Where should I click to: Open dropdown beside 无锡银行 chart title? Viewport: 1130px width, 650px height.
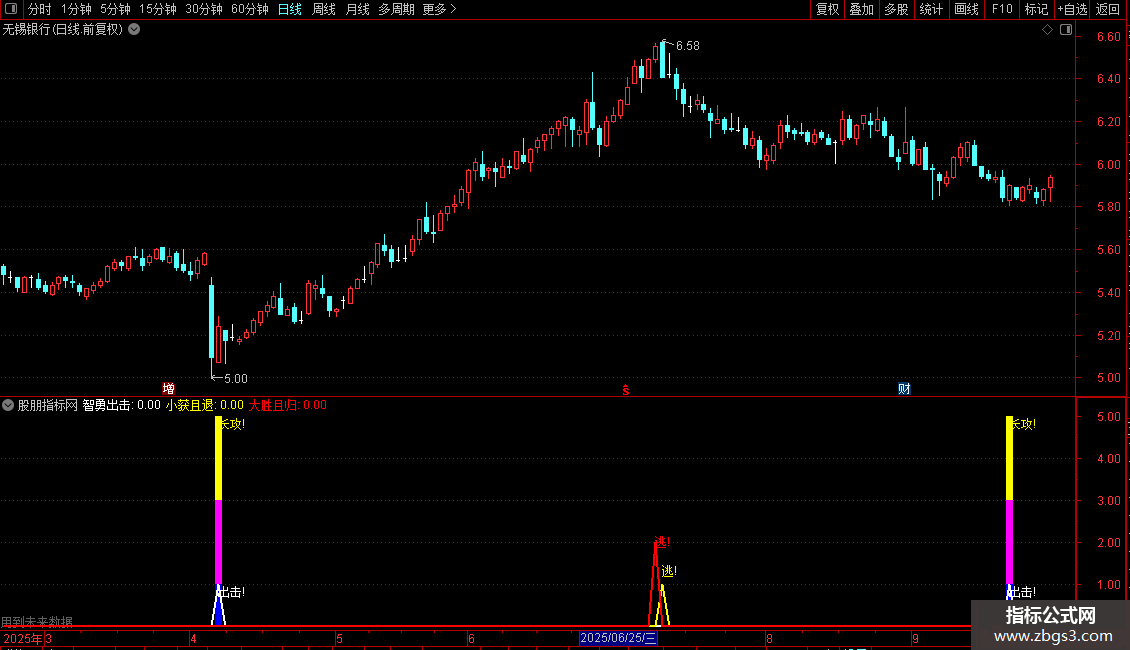(134, 30)
